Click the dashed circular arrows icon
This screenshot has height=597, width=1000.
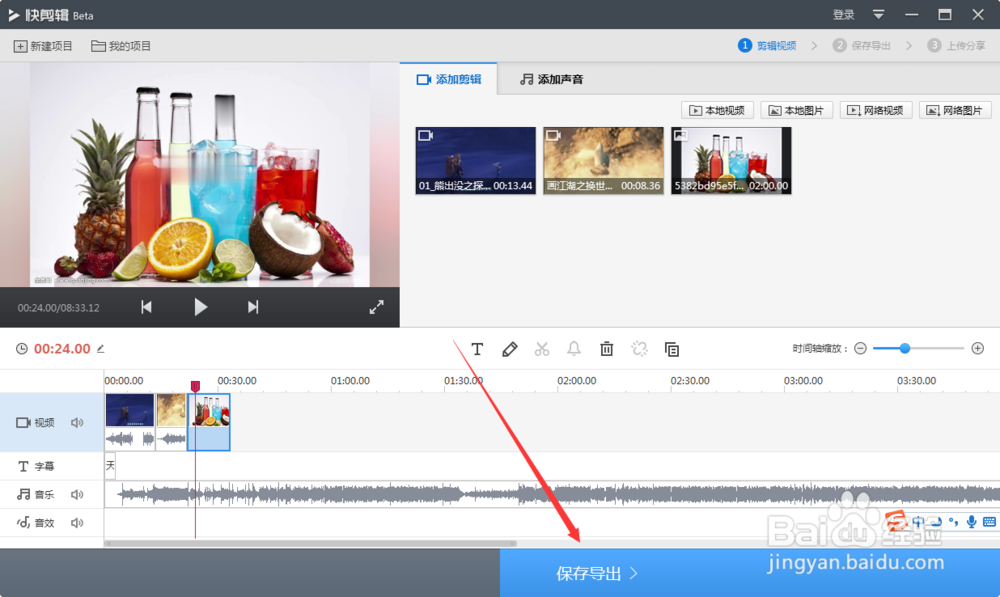(x=639, y=349)
